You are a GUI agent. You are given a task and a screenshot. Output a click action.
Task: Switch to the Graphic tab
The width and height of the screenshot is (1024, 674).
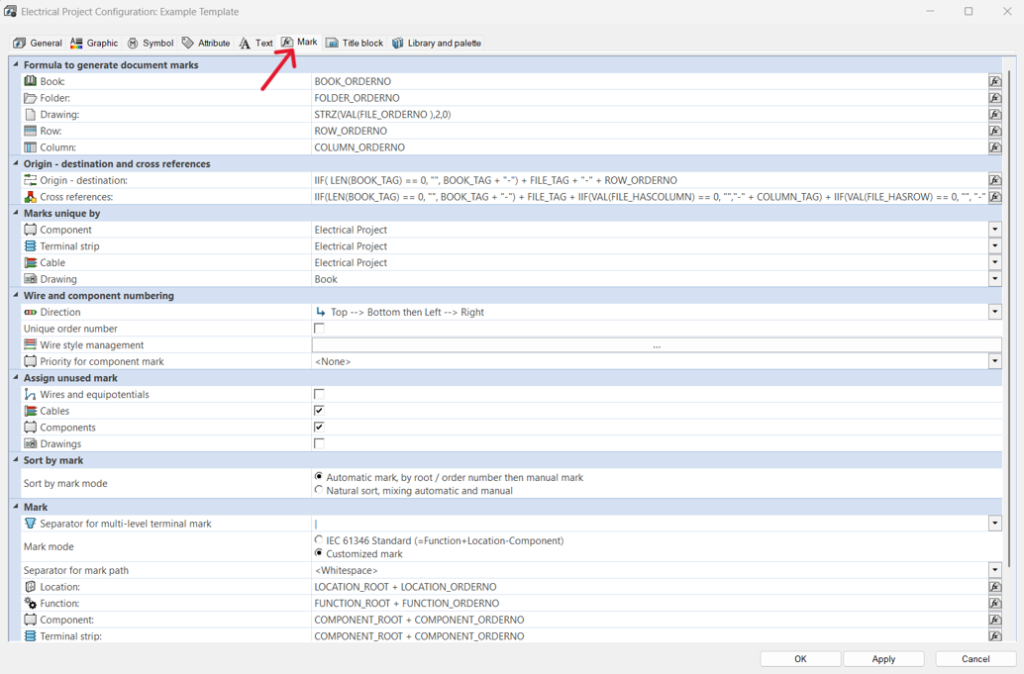95,43
